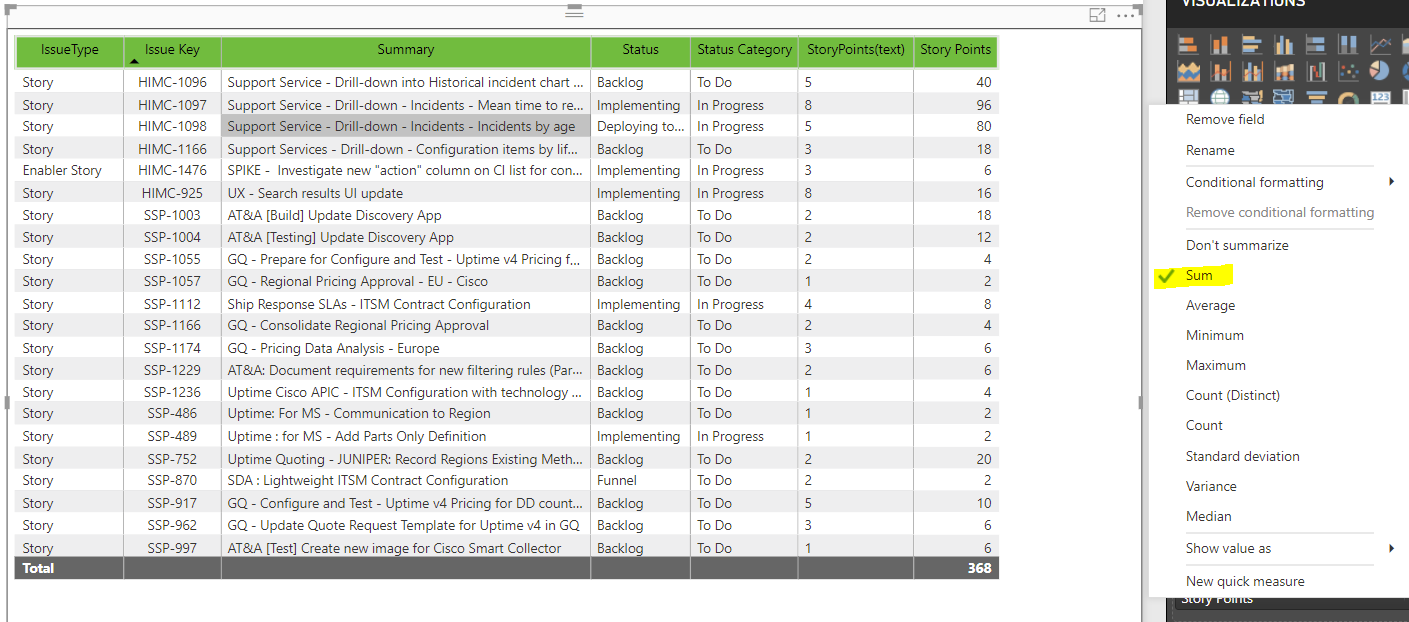Toggle the sort arrow on Issue Key header
The width and height of the screenshot is (1409, 622).
tap(134, 62)
